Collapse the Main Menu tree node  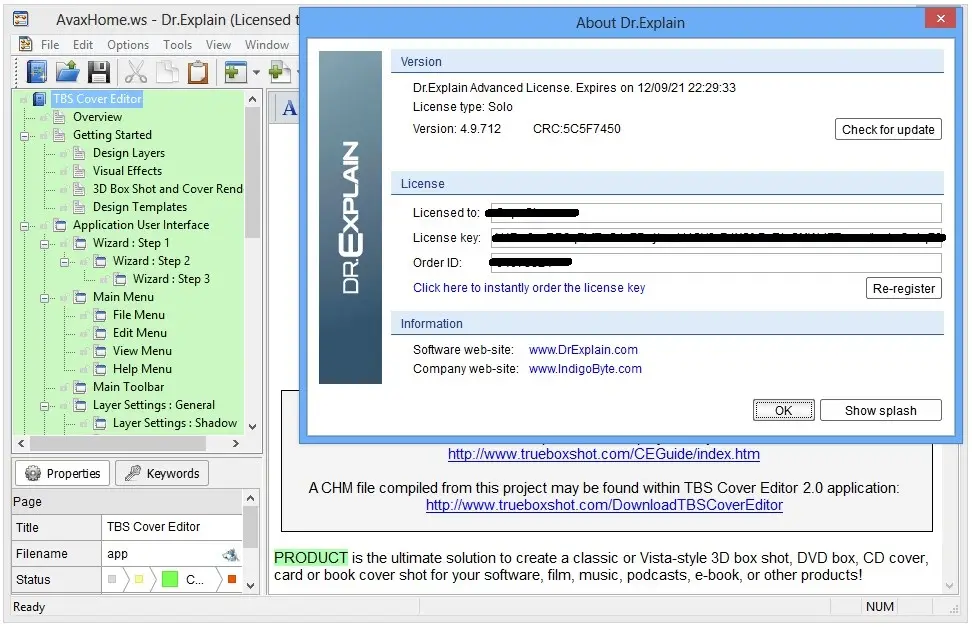[45, 298]
